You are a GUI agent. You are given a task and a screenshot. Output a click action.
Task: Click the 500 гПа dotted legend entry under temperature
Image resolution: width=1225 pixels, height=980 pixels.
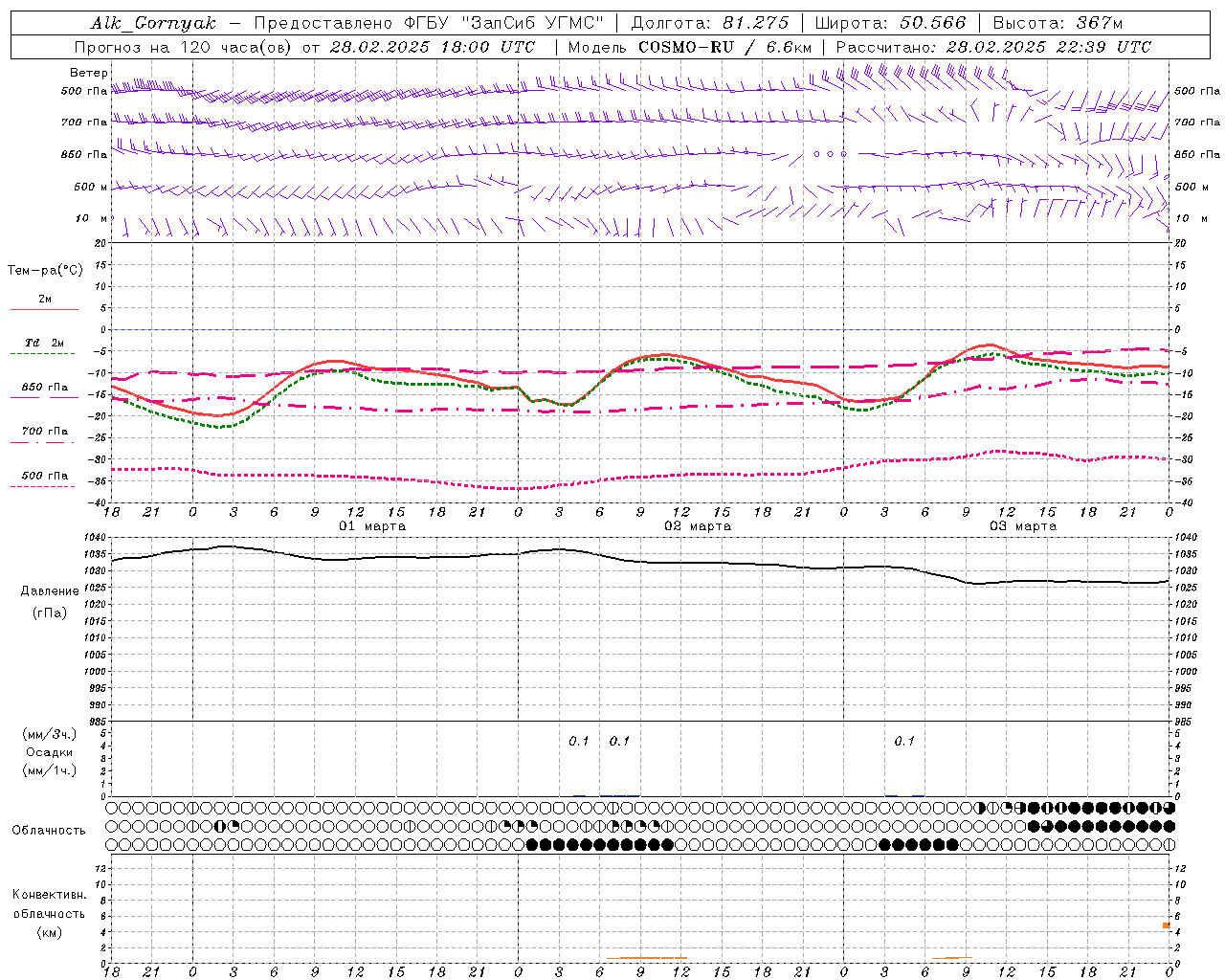(44, 479)
